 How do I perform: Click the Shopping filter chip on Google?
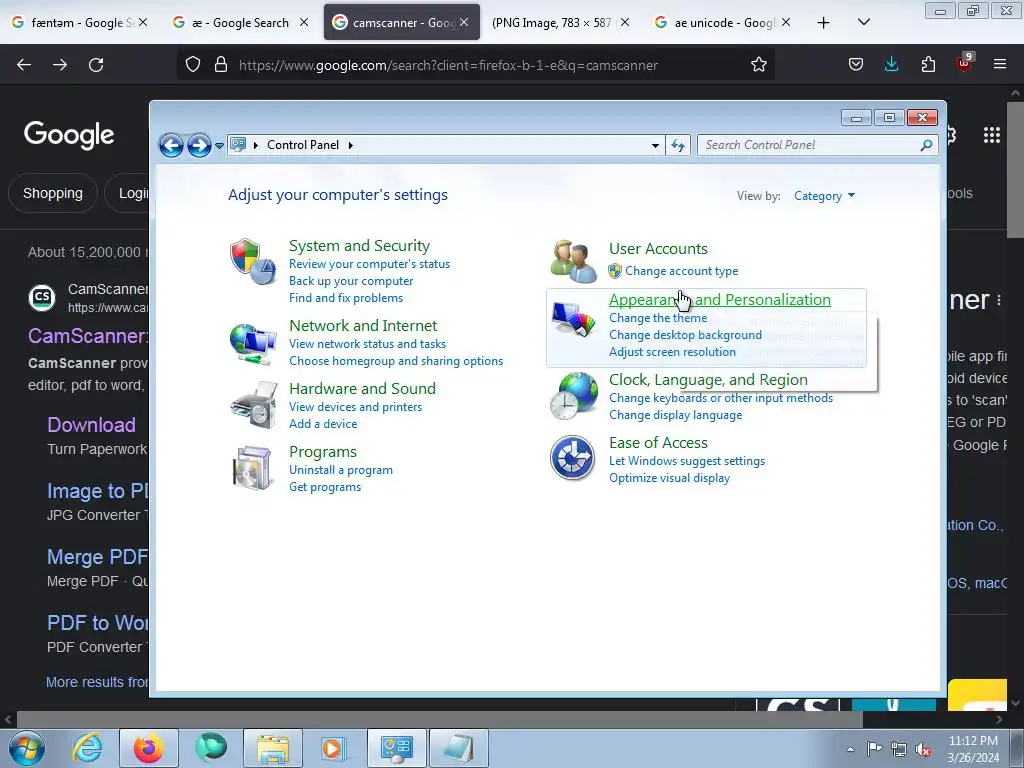(53, 193)
